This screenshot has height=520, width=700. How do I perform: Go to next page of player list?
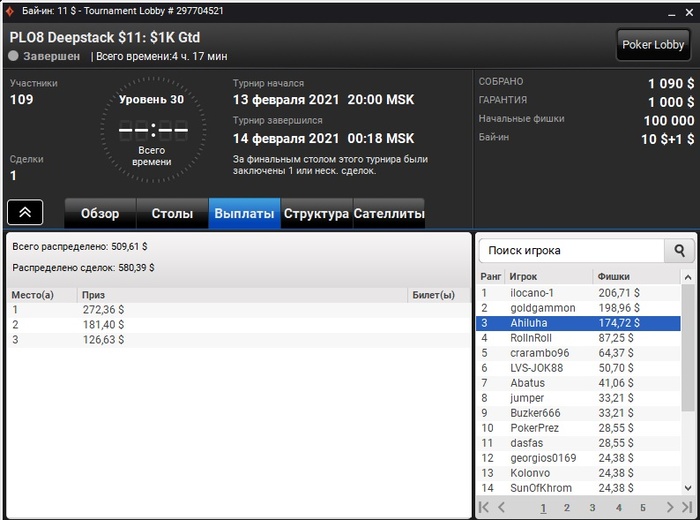click(670, 507)
